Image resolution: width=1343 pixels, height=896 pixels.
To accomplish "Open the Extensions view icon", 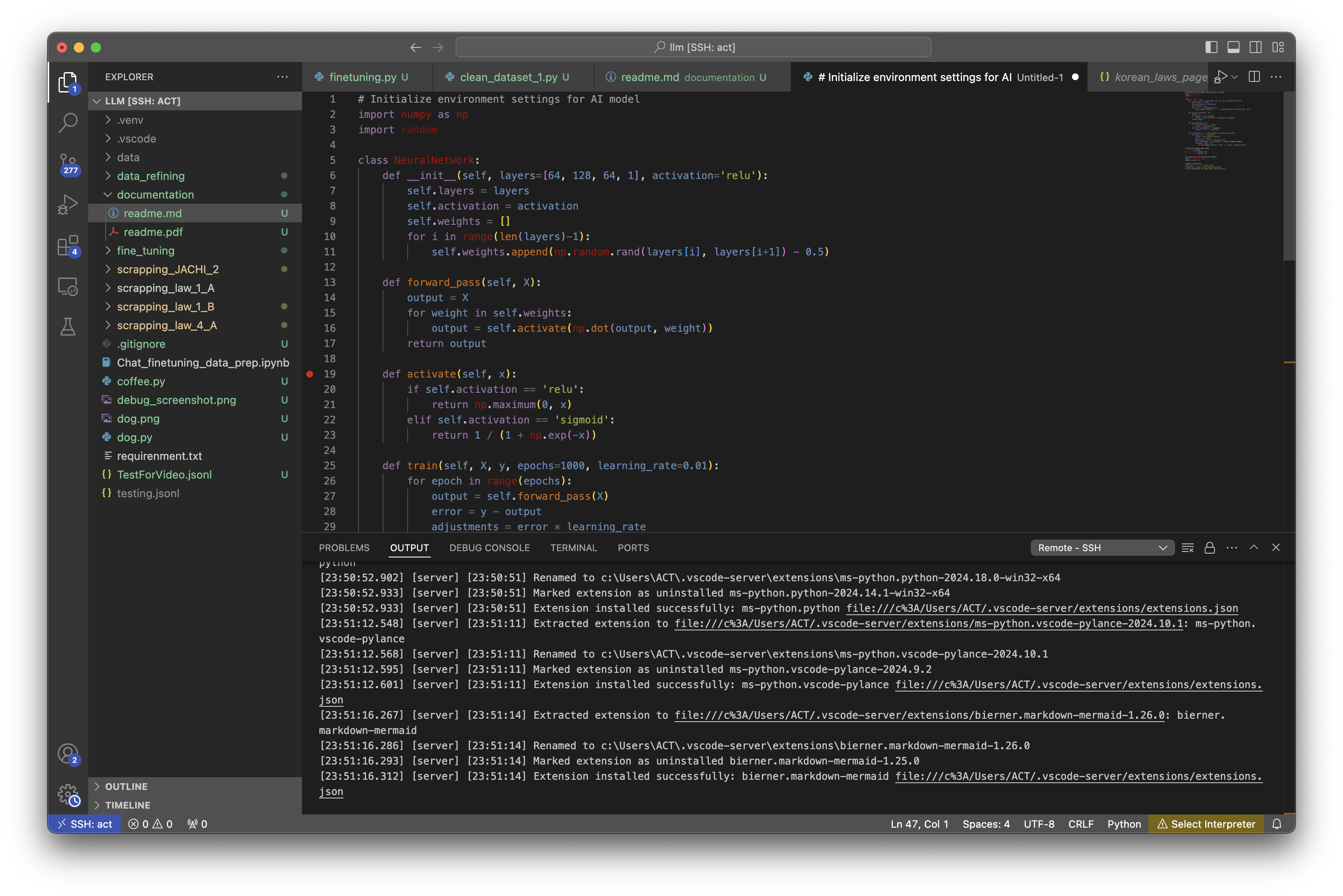I will pos(68,246).
